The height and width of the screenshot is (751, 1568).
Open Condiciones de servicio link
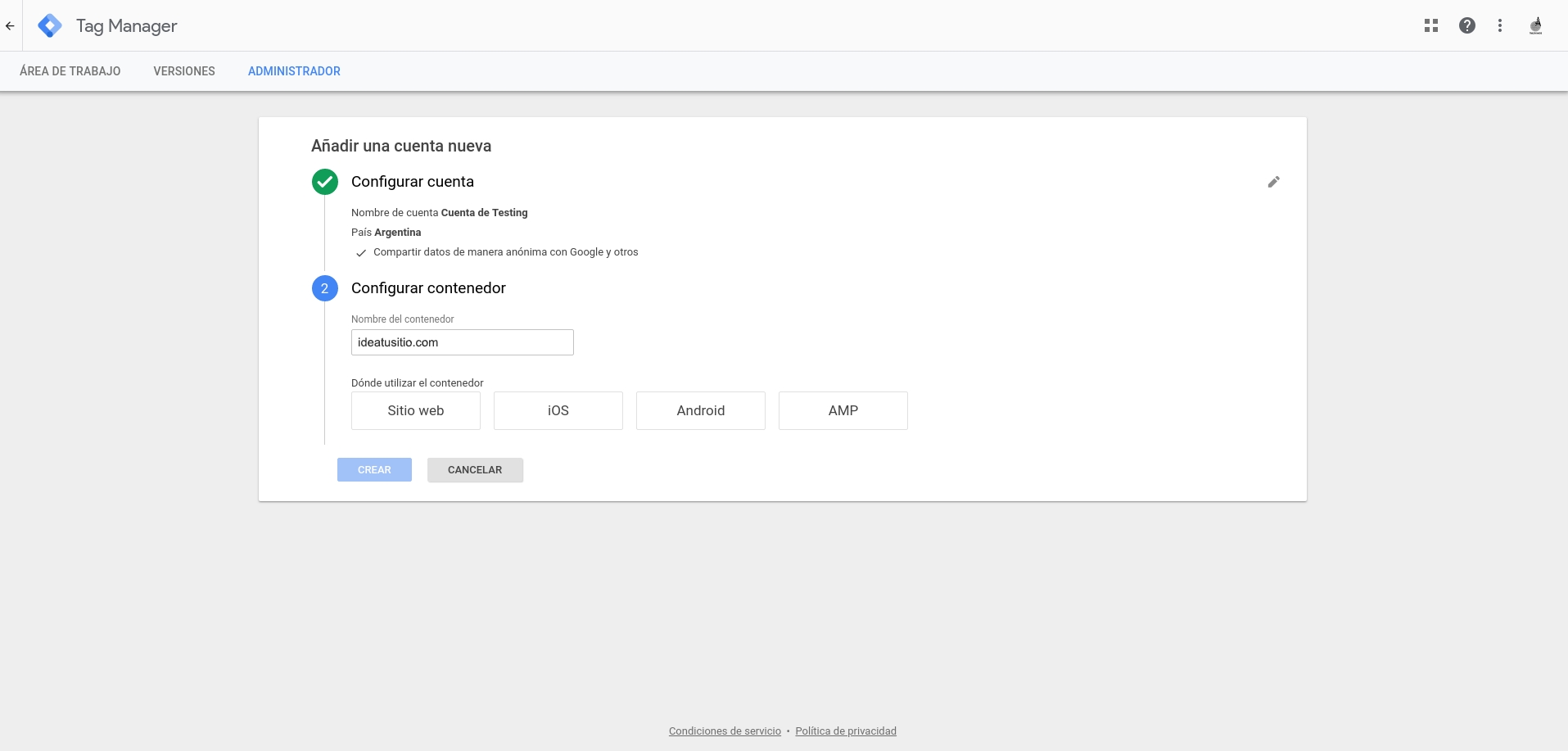(x=725, y=731)
